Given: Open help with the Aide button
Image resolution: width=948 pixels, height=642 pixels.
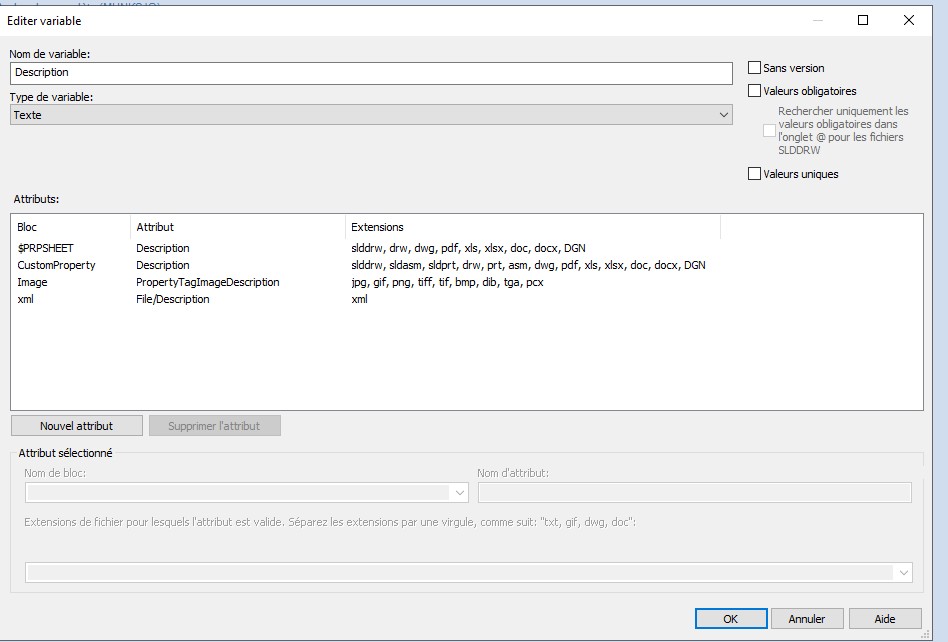Looking at the screenshot, I should (x=884, y=619).
